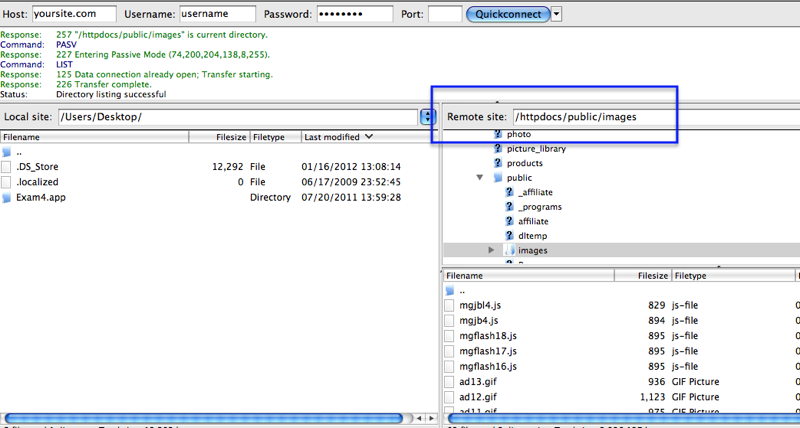Click the public folder icon
The width and height of the screenshot is (800, 428).
[498, 178]
